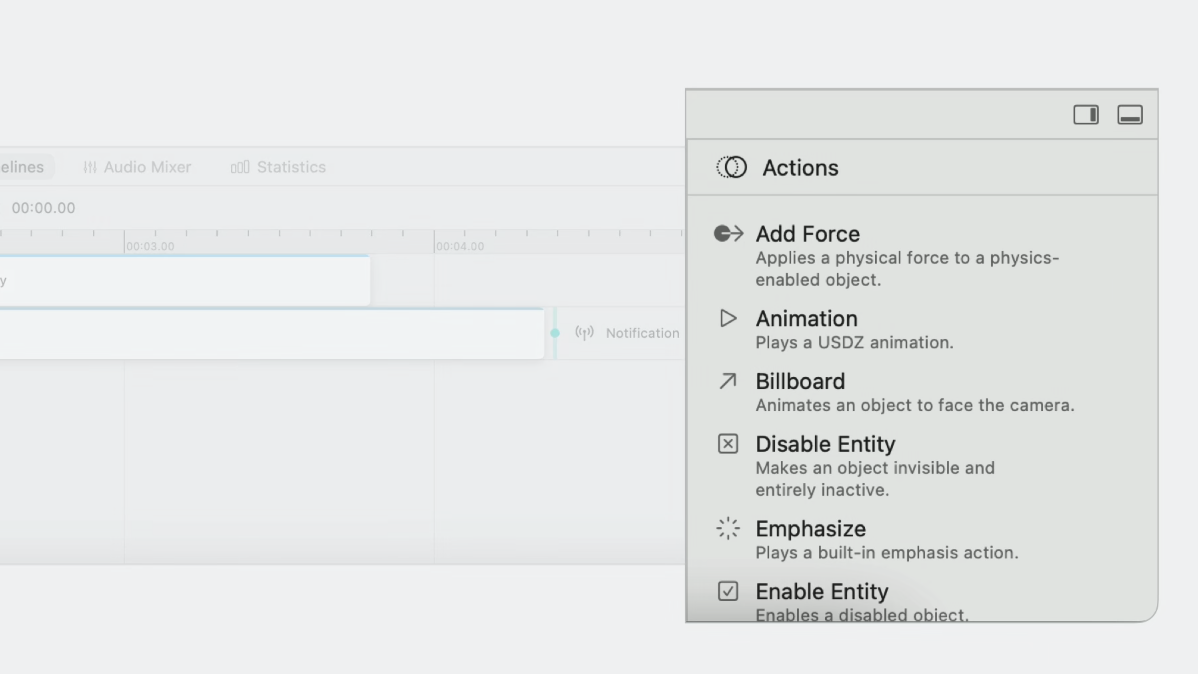Click the Disable Entity crossed-box icon

[728, 444]
